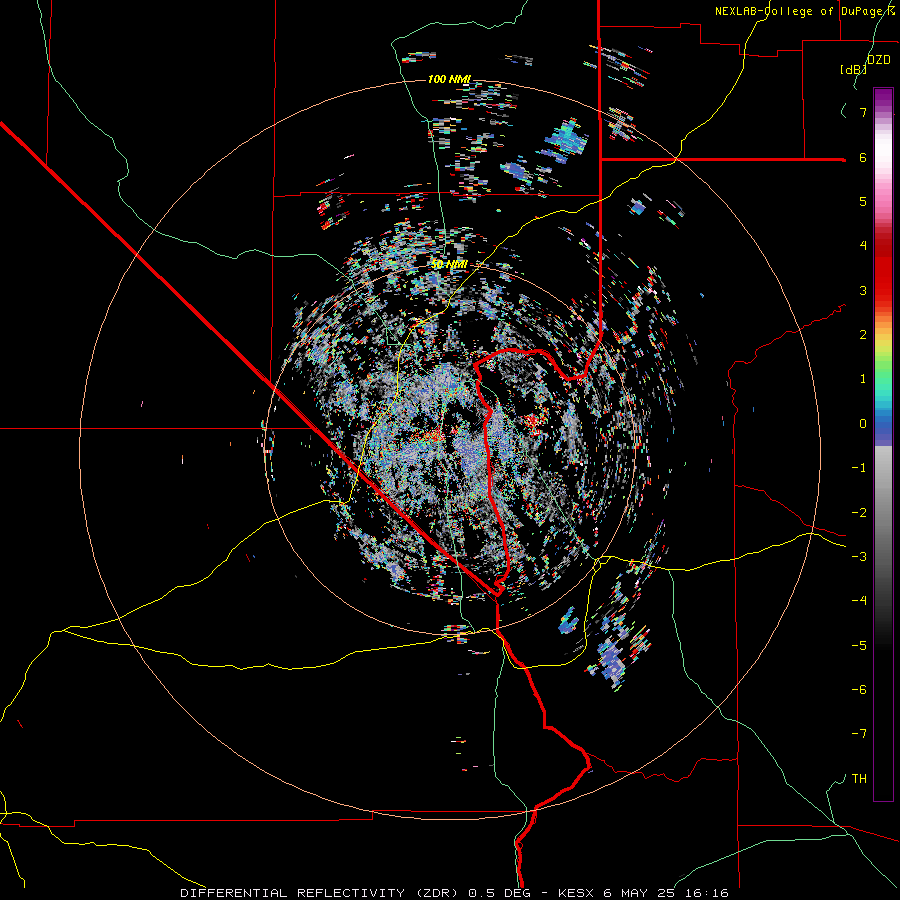This screenshot has width=900, height=900.
Task: Click the "-5" value on the color scale
Action: (x=859, y=646)
